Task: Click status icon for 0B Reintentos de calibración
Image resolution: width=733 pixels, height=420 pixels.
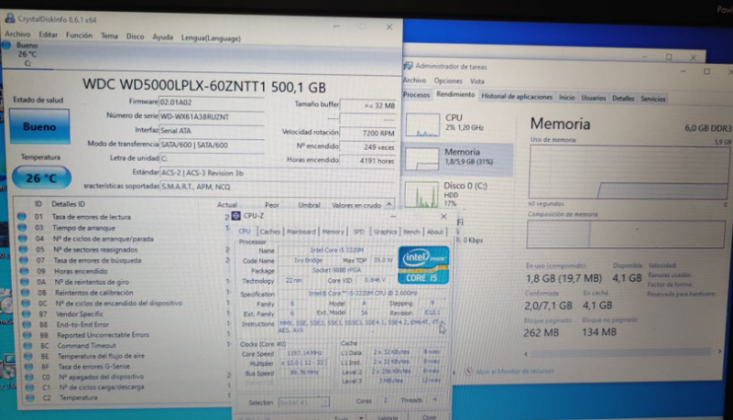Action: click(25, 292)
